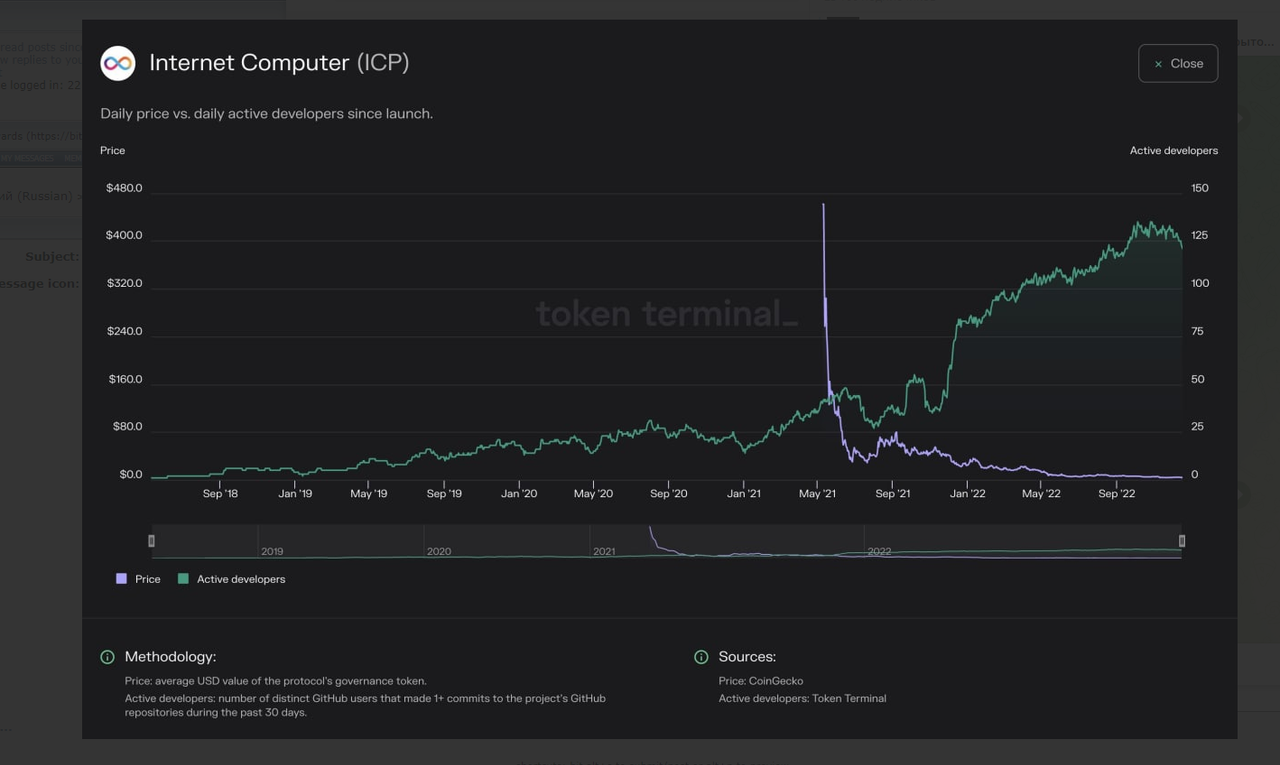Click the Sources info icon
This screenshot has height=765, width=1280.
tap(701, 657)
